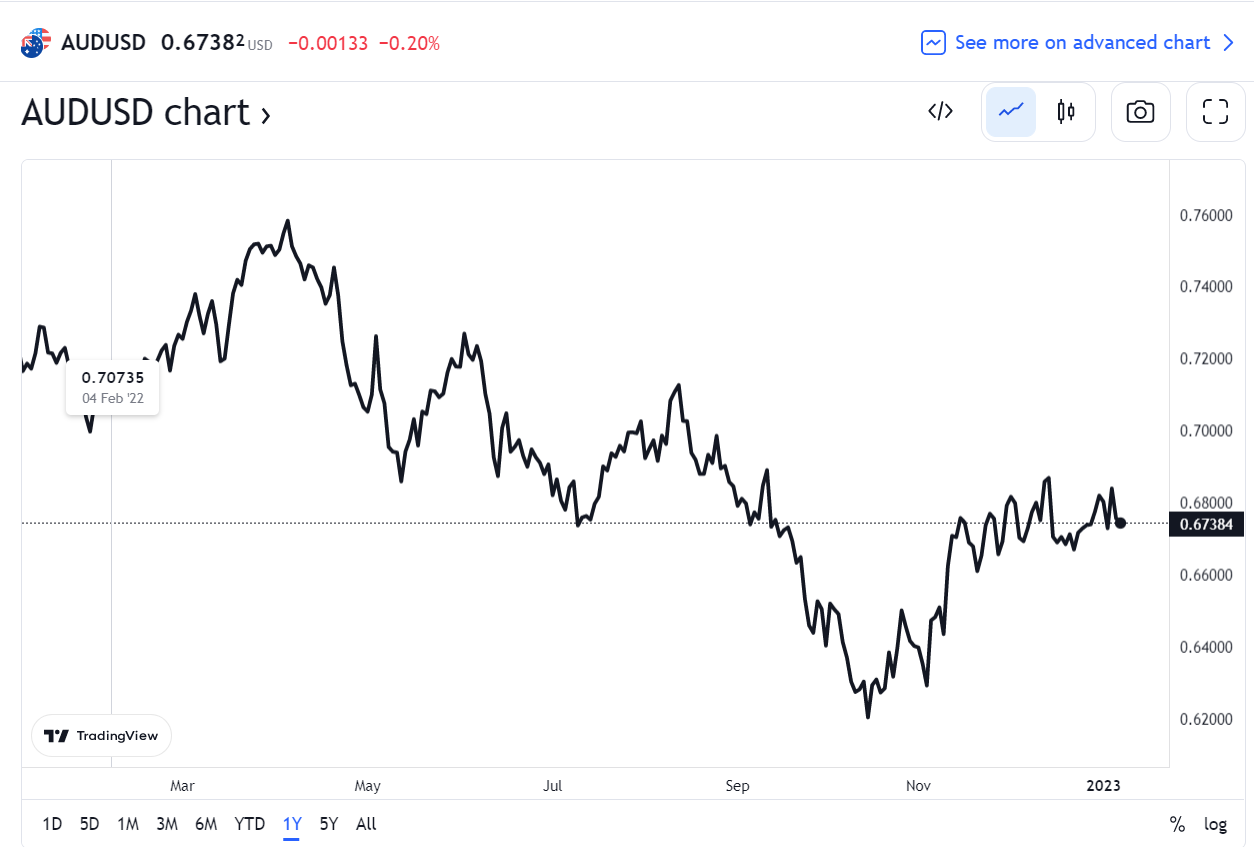The image size is (1254, 847).
Task: Click the Australia/US flag AUDUSD icon
Action: (35, 43)
